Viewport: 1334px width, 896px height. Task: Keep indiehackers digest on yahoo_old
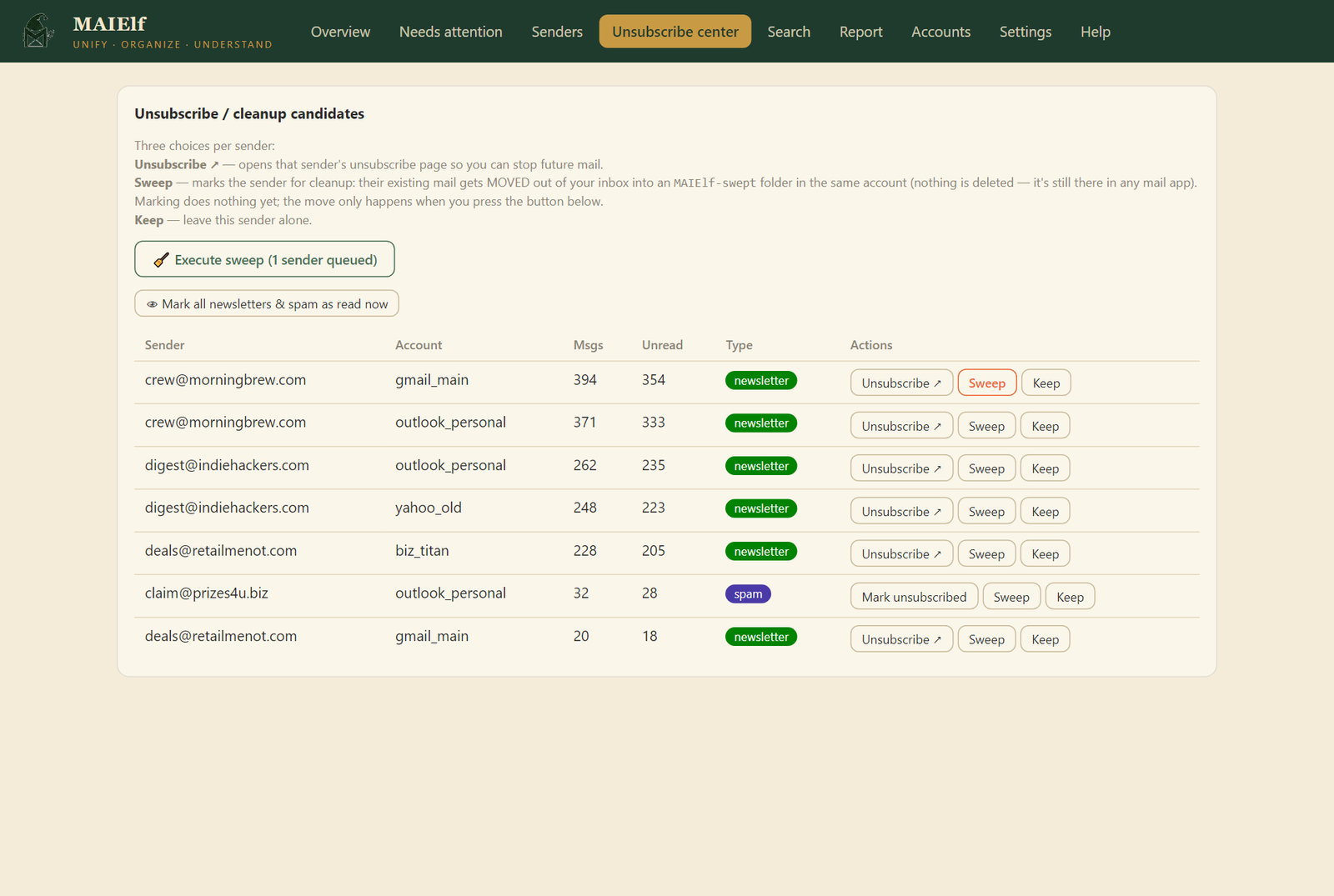1046,511
